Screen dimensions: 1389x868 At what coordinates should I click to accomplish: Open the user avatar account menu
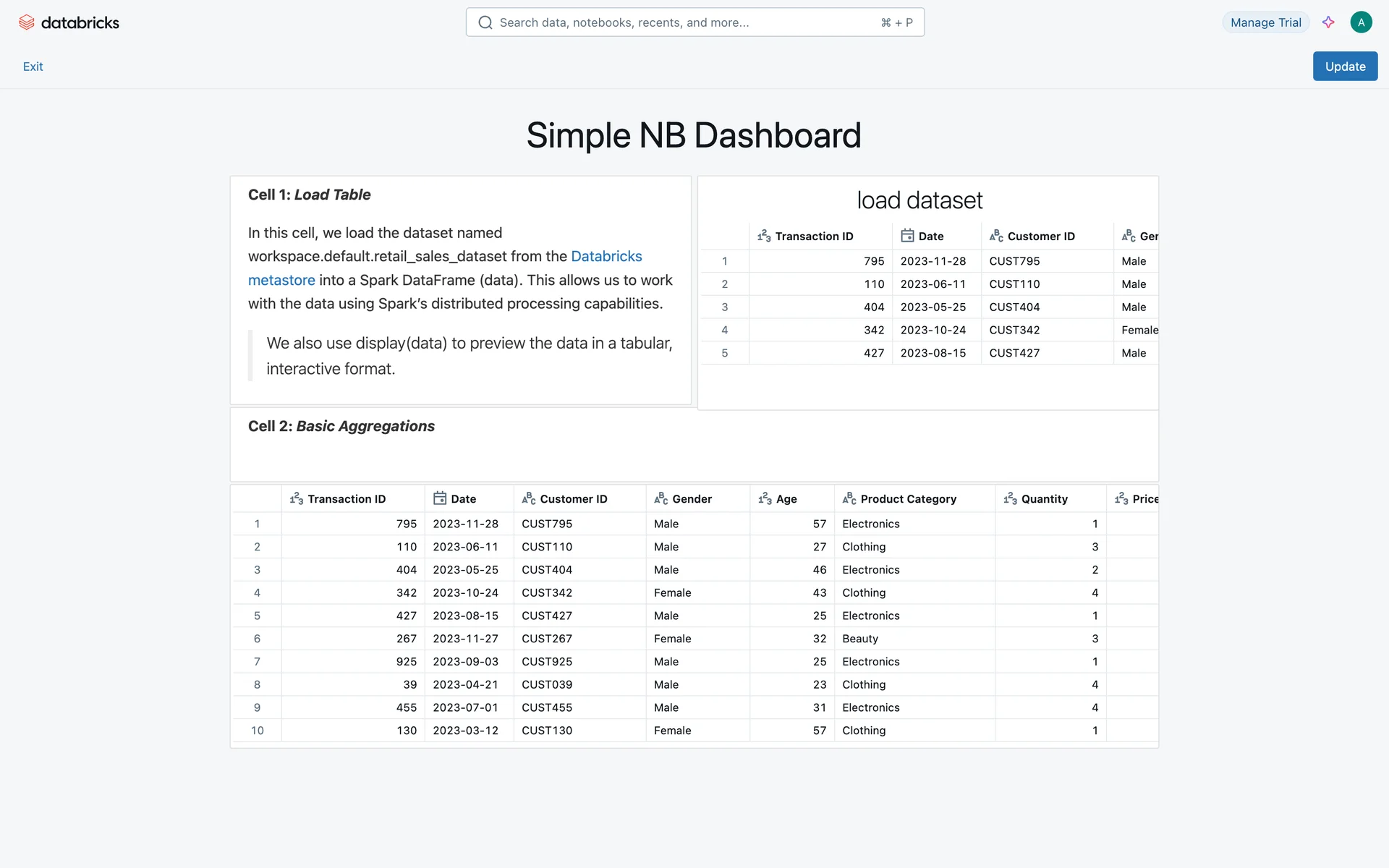point(1361,22)
